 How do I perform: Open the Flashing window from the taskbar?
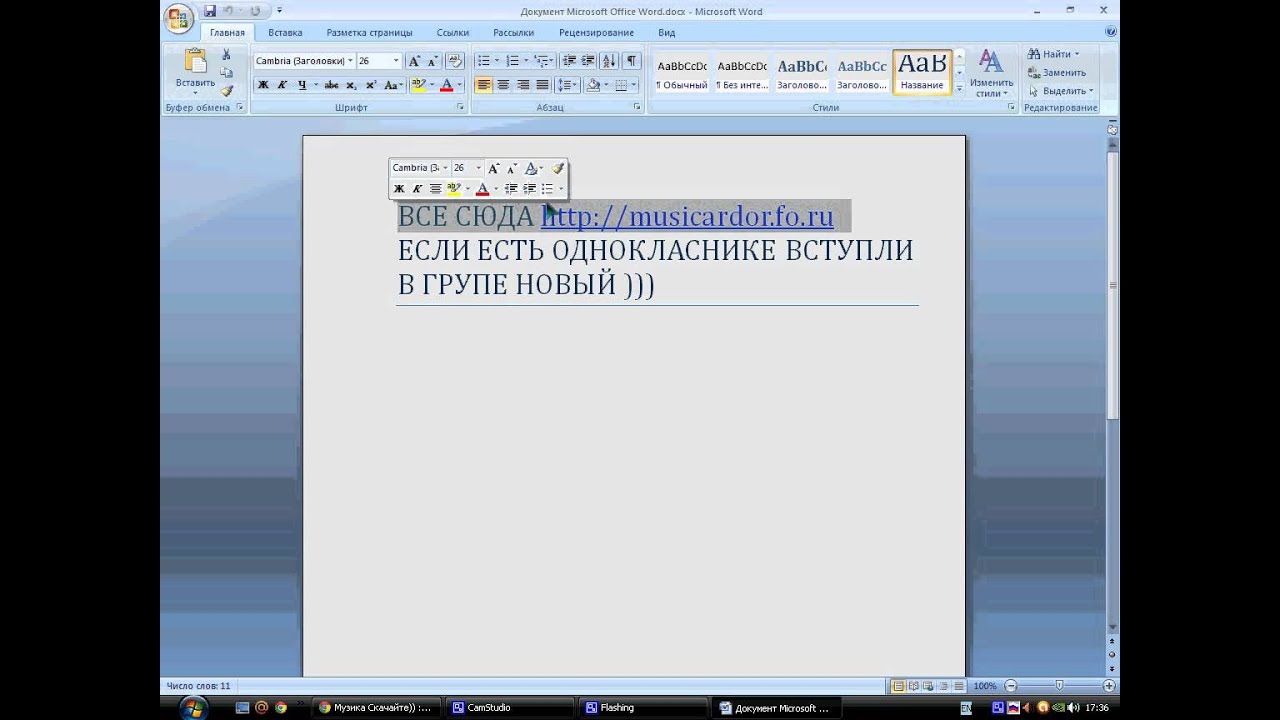[x=645, y=707]
